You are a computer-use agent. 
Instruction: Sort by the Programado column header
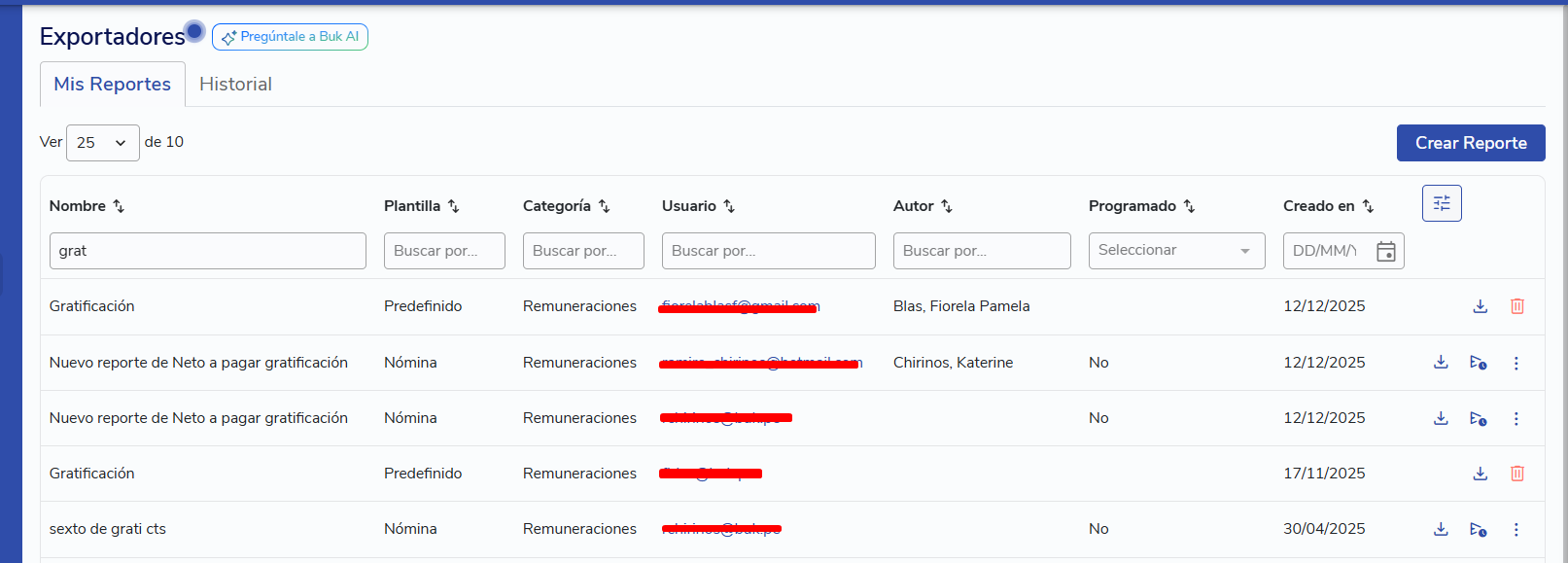(x=1189, y=206)
